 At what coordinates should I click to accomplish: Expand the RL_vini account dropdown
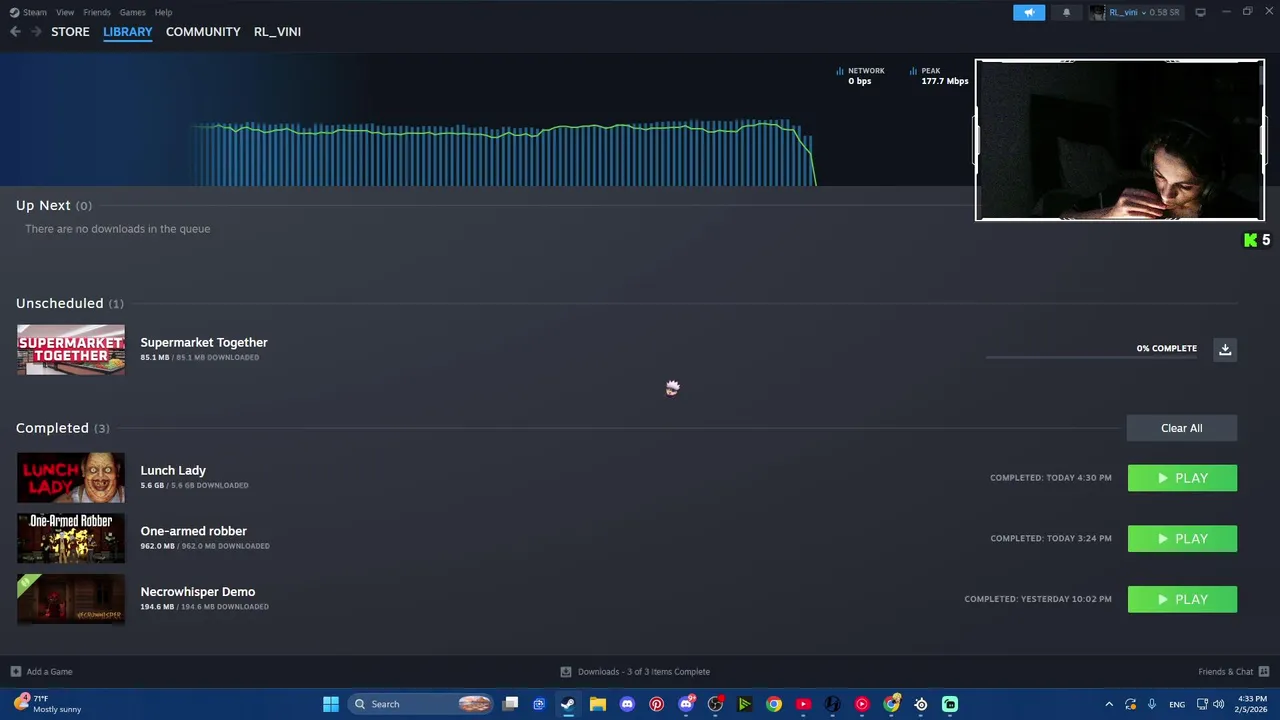(x=1144, y=12)
